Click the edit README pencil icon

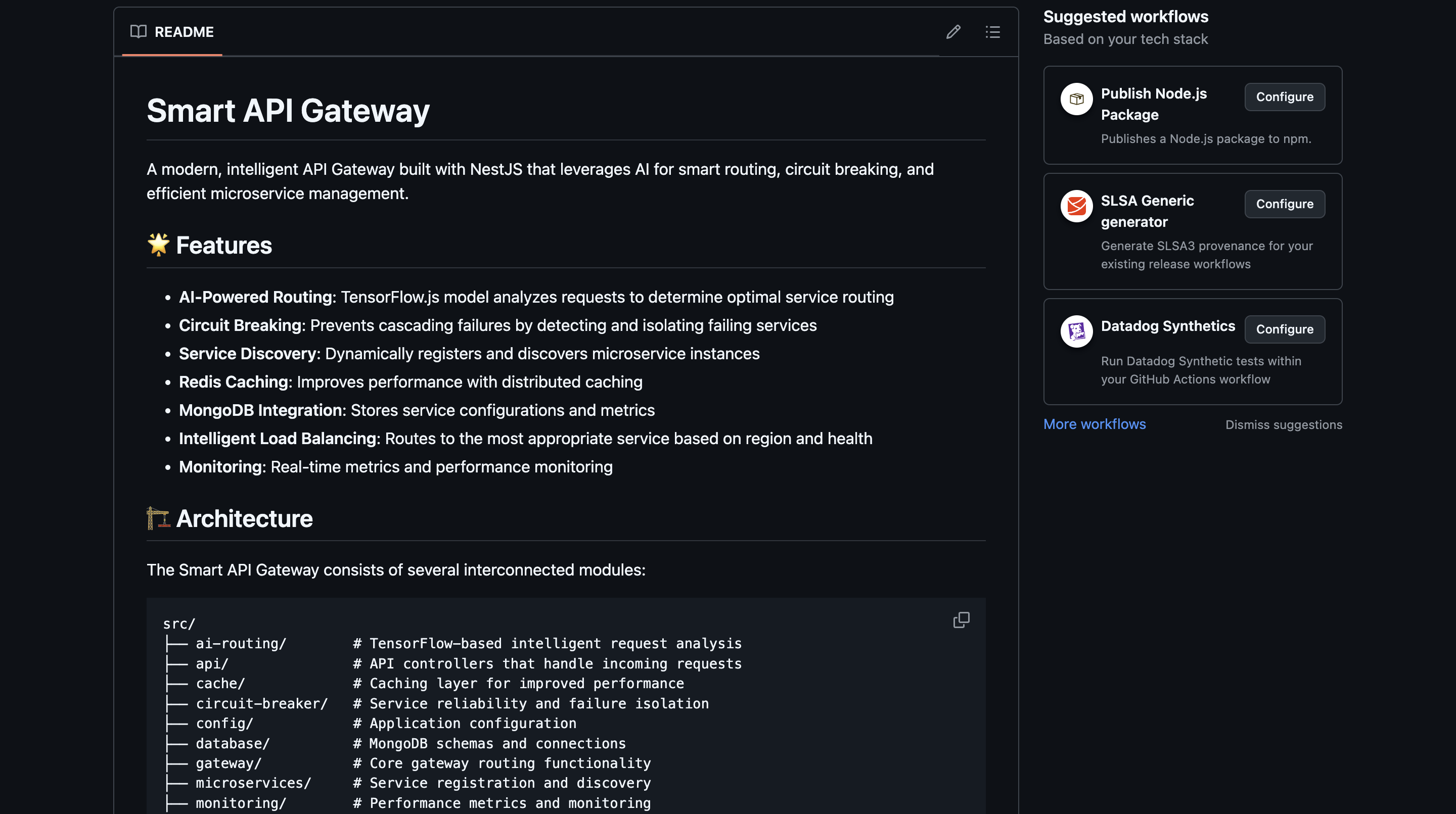click(x=953, y=32)
